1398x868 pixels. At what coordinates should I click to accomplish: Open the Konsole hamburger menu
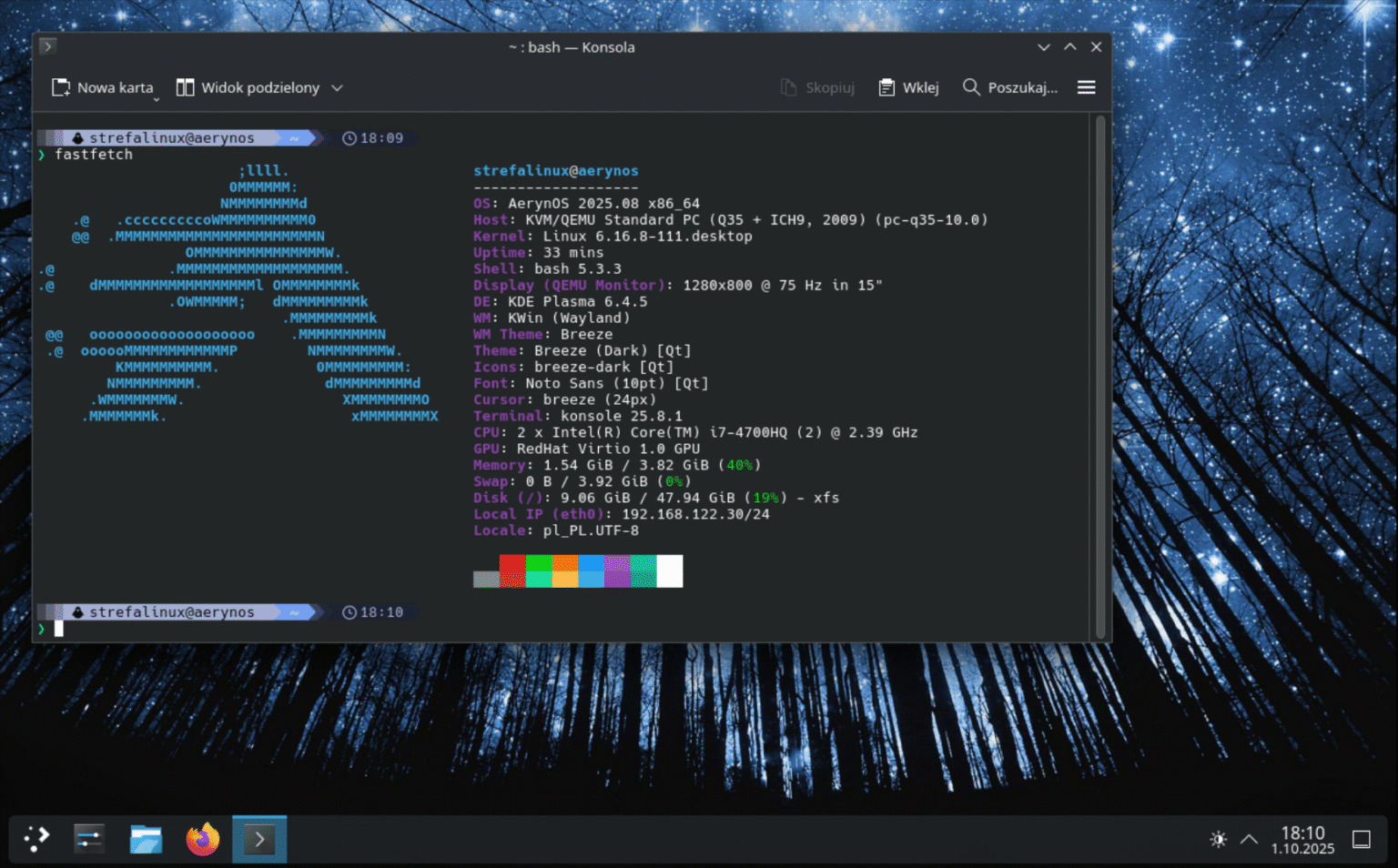coord(1087,87)
